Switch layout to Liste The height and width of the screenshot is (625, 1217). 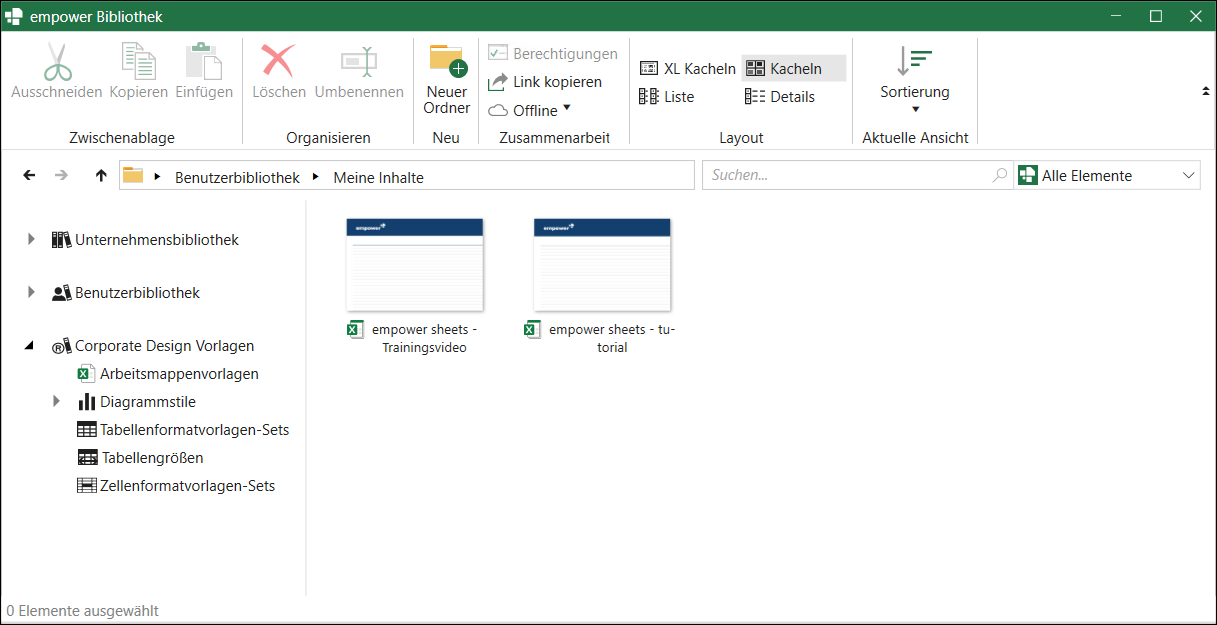click(667, 96)
